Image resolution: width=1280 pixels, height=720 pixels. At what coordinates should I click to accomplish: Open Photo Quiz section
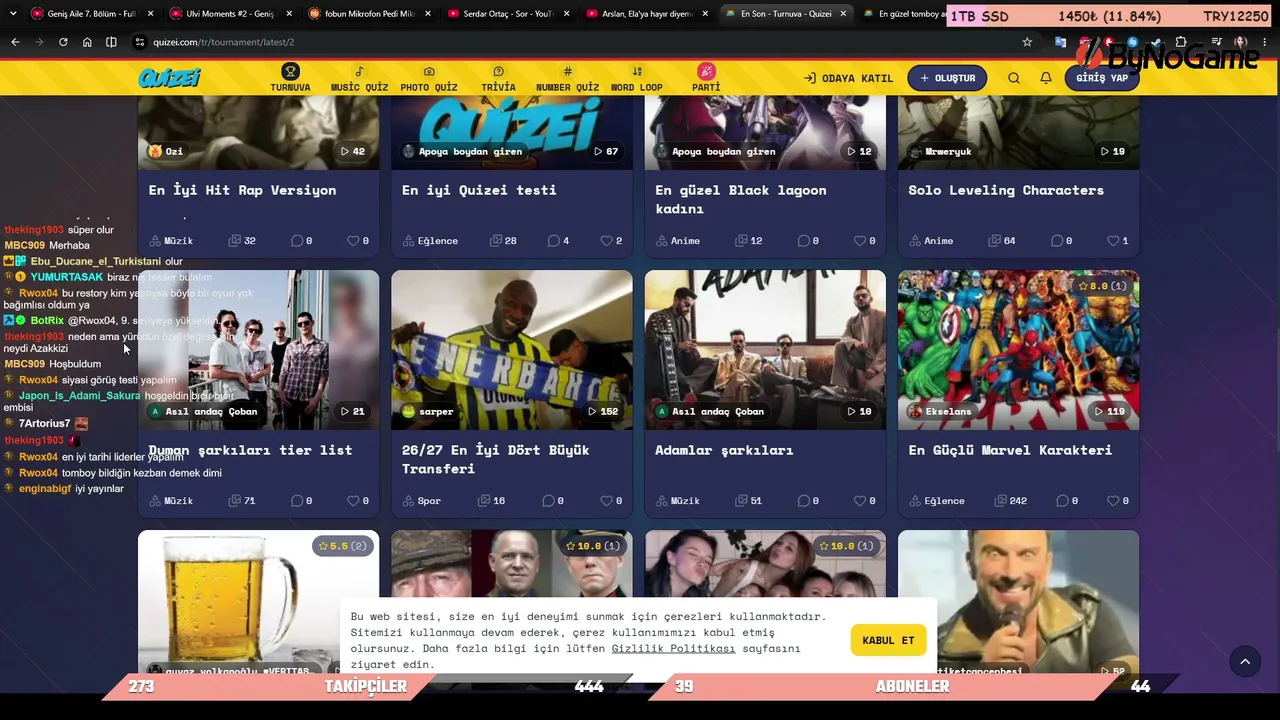429,78
